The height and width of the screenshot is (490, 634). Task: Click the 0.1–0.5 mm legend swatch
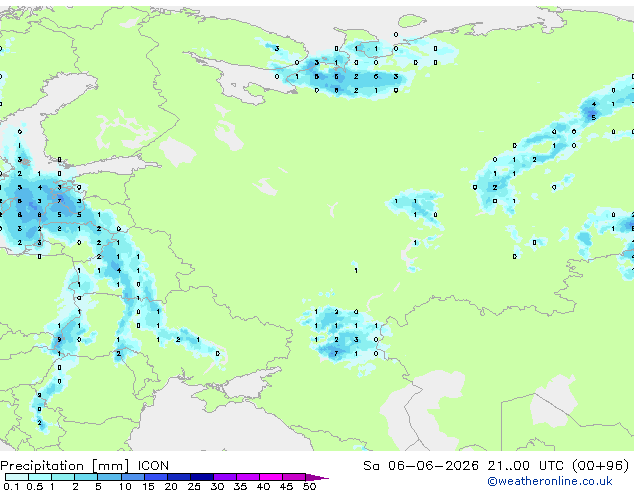coord(17,477)
